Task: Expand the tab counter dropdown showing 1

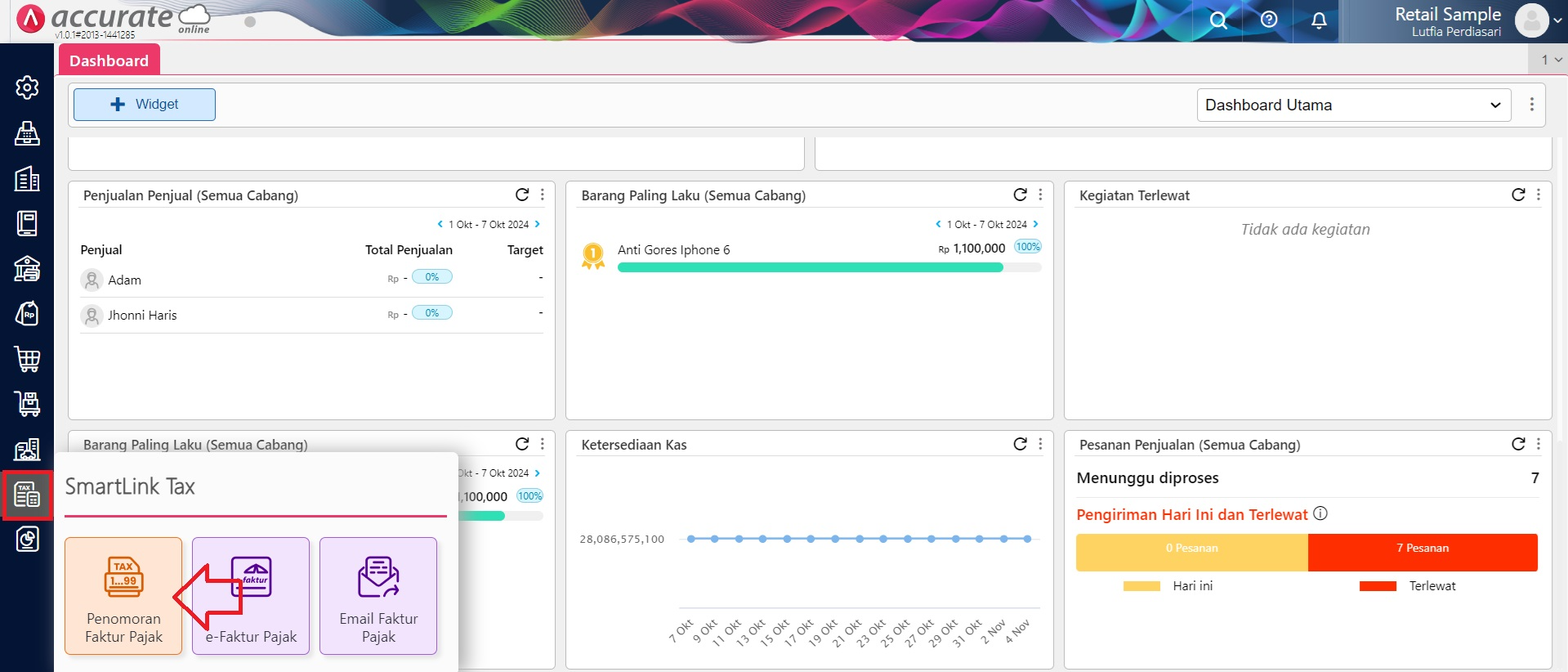Action: click(x=1551, y=60)
